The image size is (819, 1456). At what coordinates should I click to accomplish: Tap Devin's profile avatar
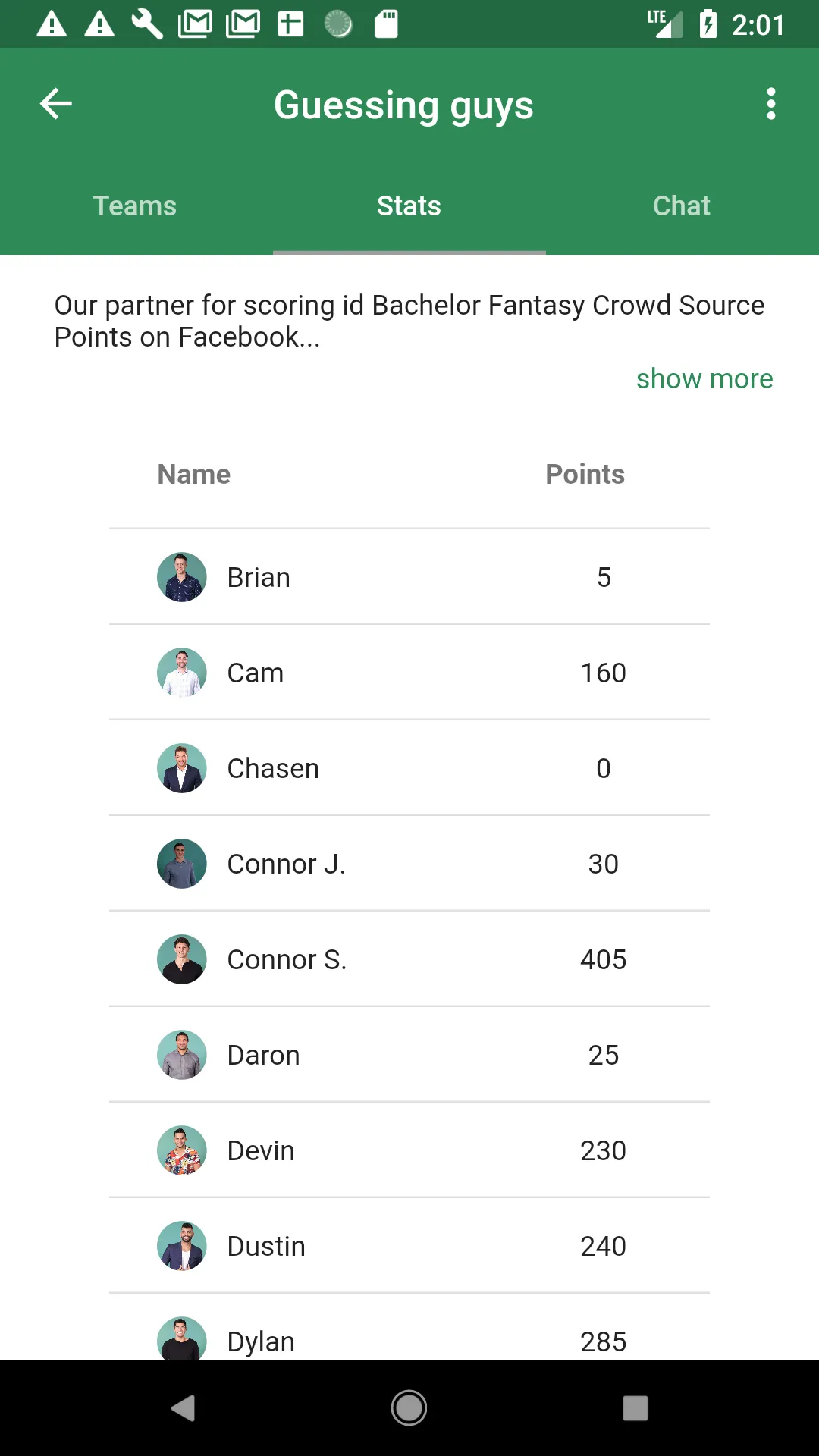coord(182,1150)
